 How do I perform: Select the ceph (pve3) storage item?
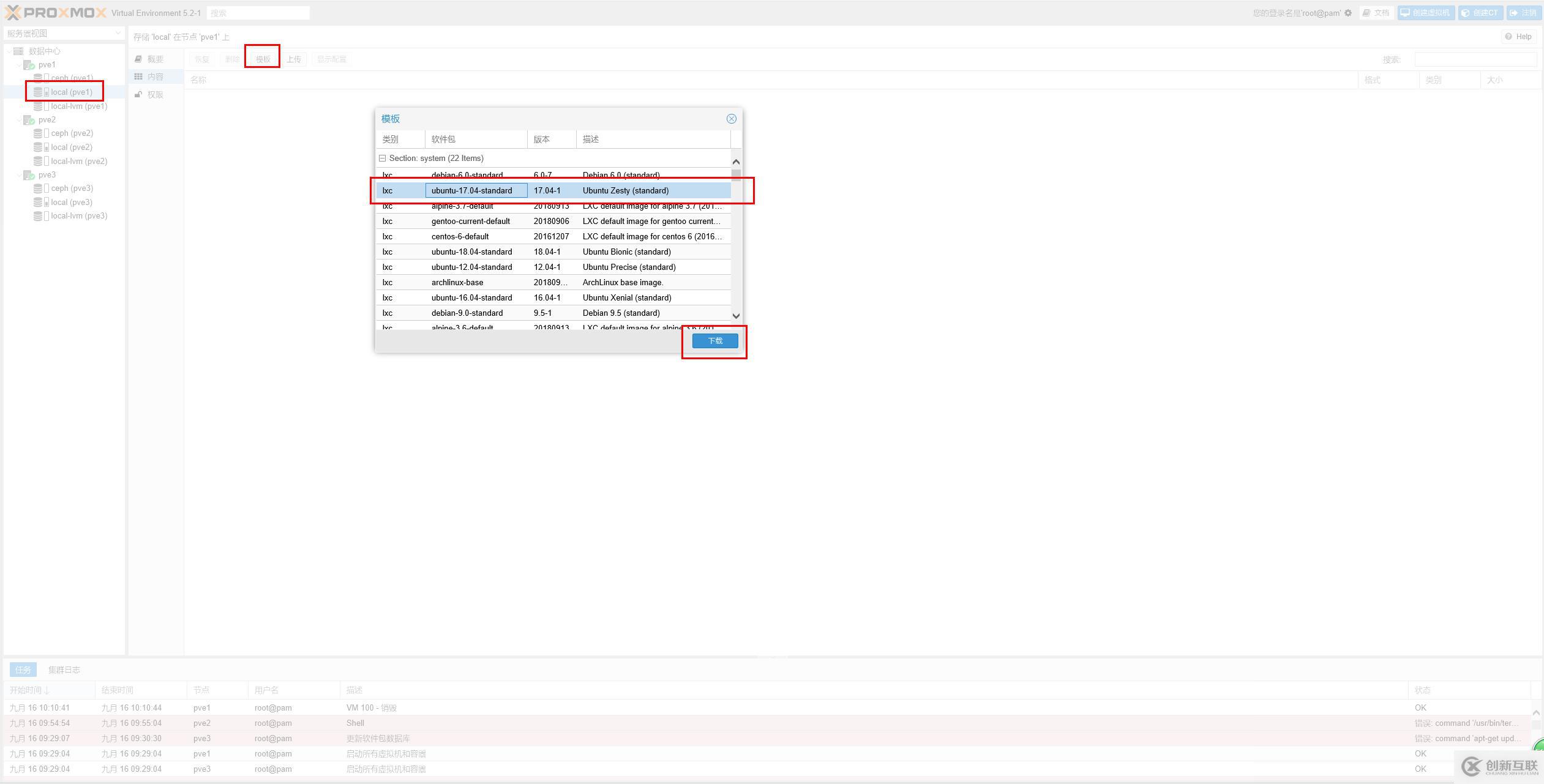click(x=72, y=189)
